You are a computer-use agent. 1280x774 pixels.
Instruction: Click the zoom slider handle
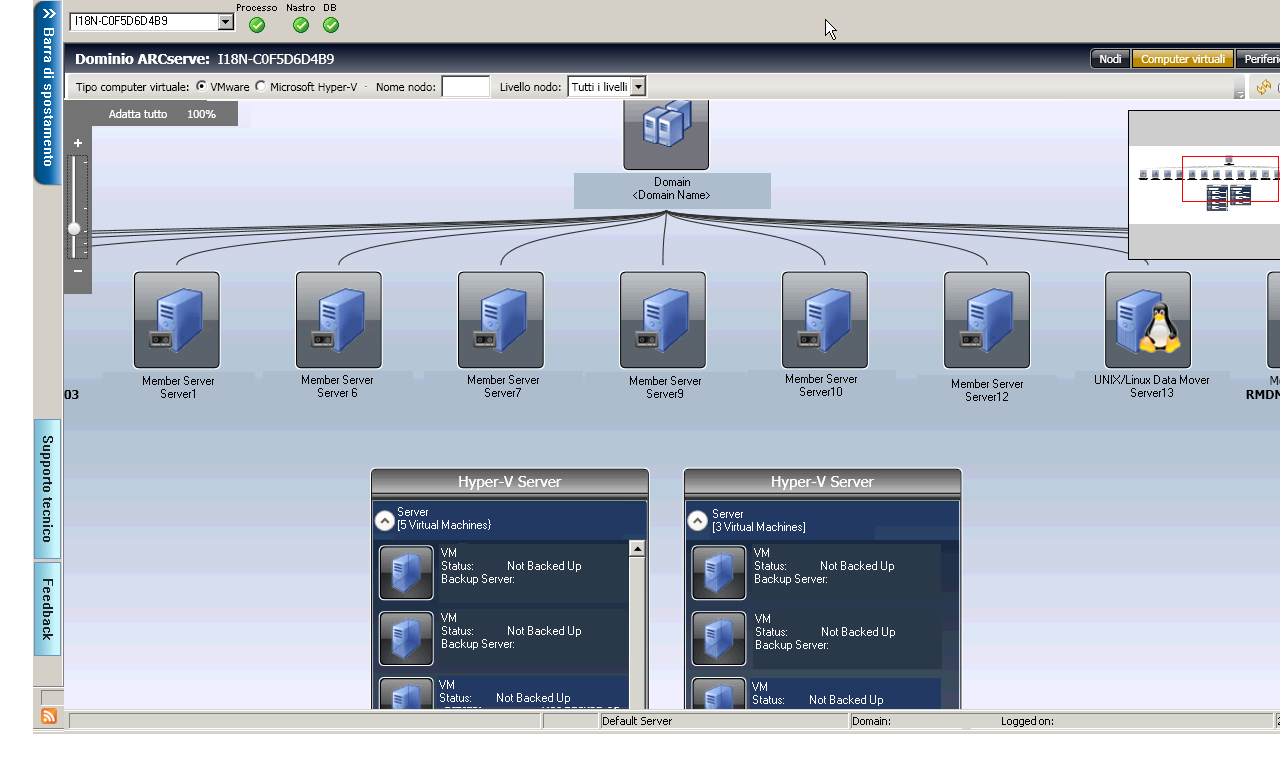74,229
